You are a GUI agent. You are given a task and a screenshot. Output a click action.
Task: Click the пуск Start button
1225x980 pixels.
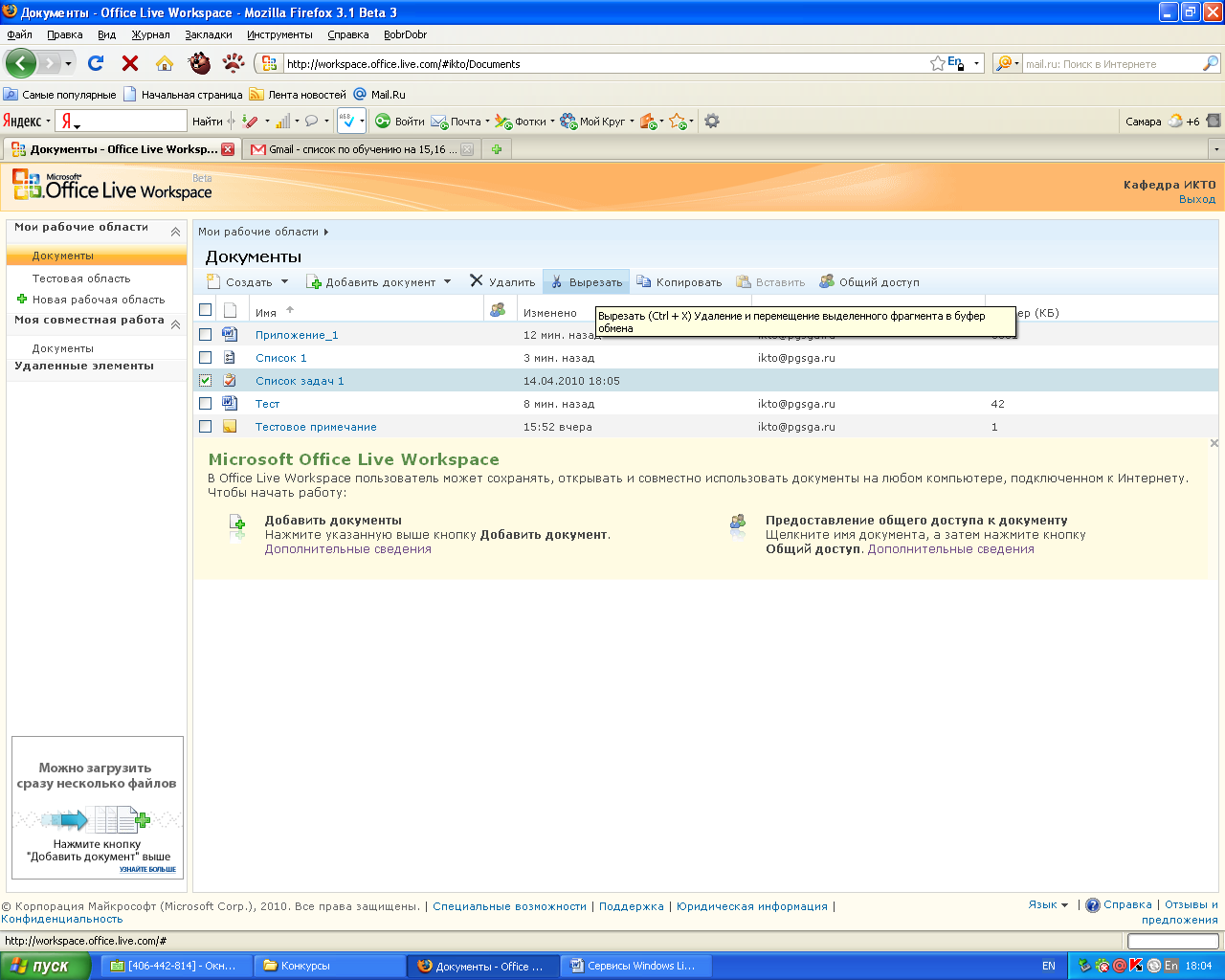point(45,966)
